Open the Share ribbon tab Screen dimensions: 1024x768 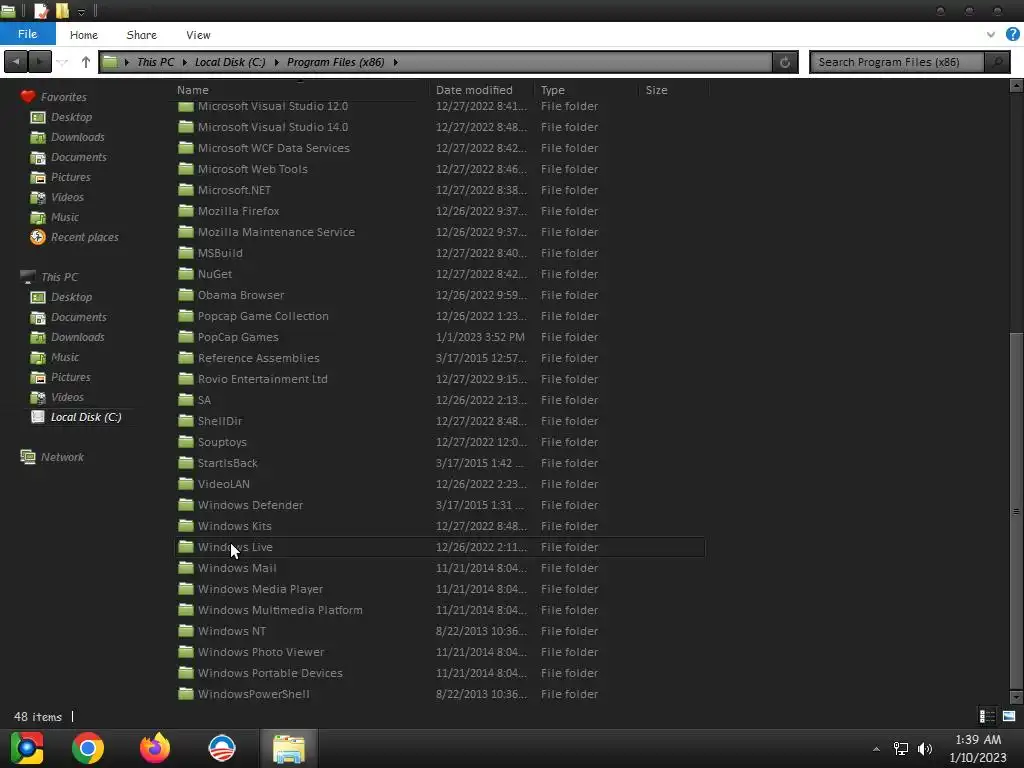[141, 35]
